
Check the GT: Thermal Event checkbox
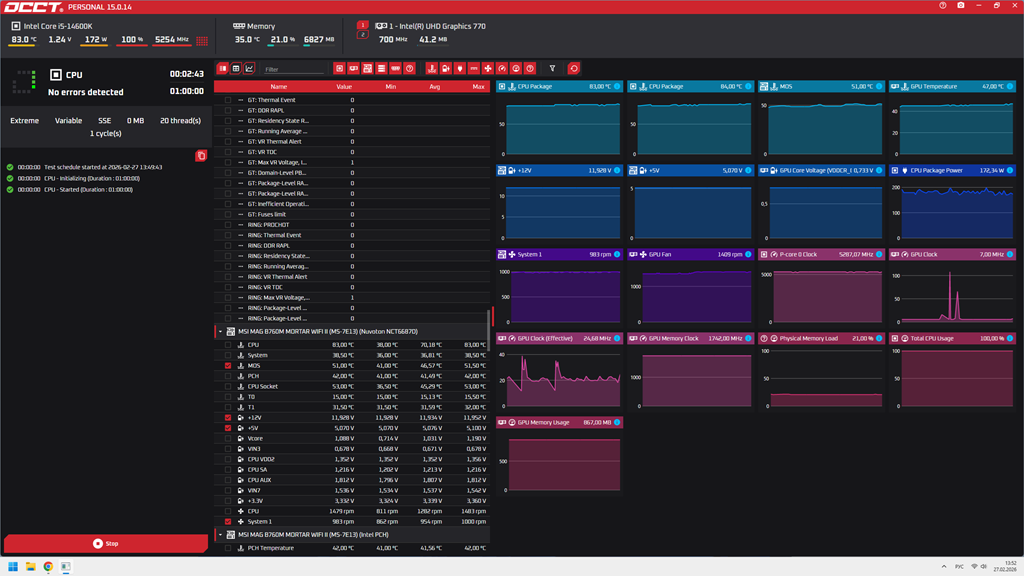(x=228, y=100)
